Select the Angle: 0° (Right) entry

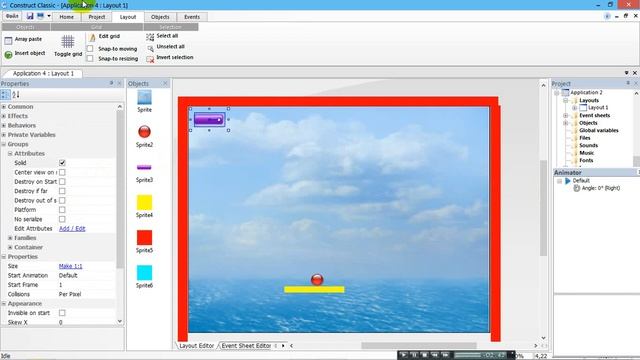600,188
